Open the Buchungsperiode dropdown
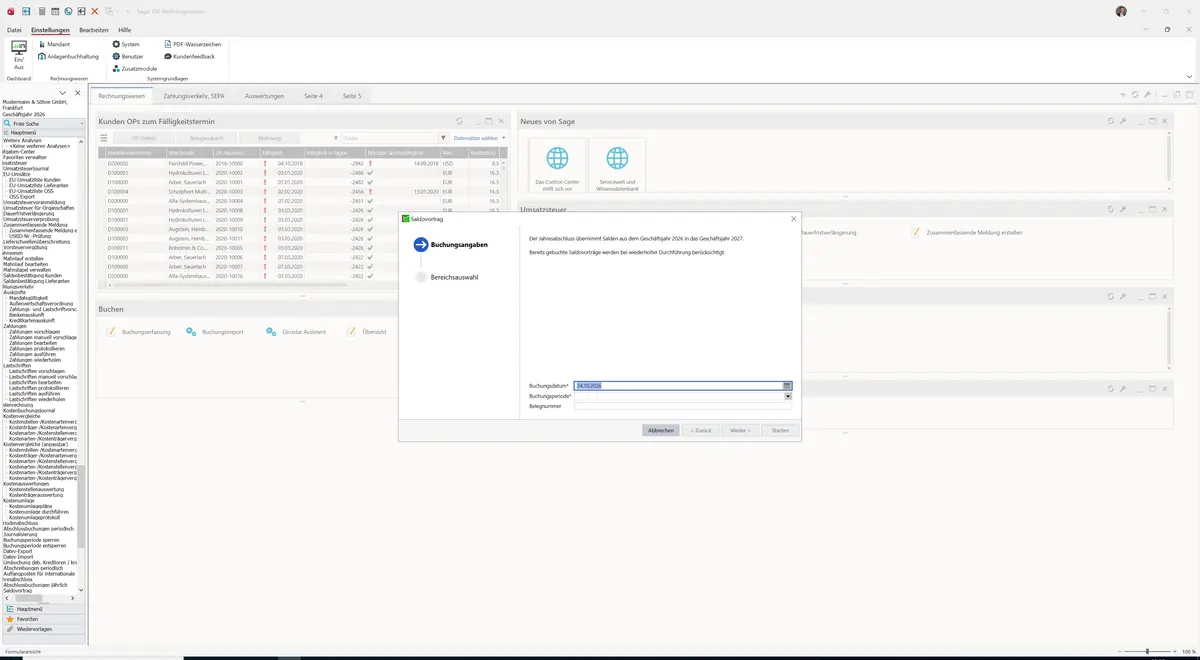The width and height of the screenshot is (1200, 660). pos(787,396)
